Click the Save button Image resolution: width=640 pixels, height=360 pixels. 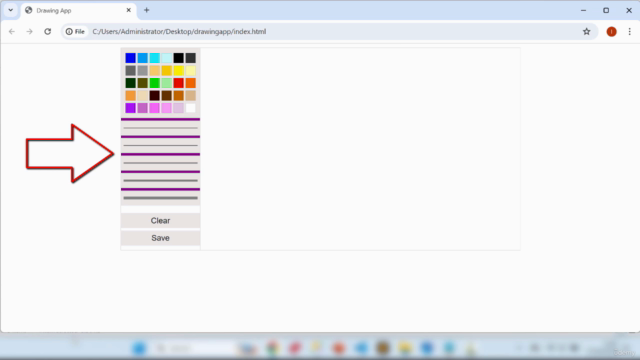pyautogui.click(x=160, y=238)
